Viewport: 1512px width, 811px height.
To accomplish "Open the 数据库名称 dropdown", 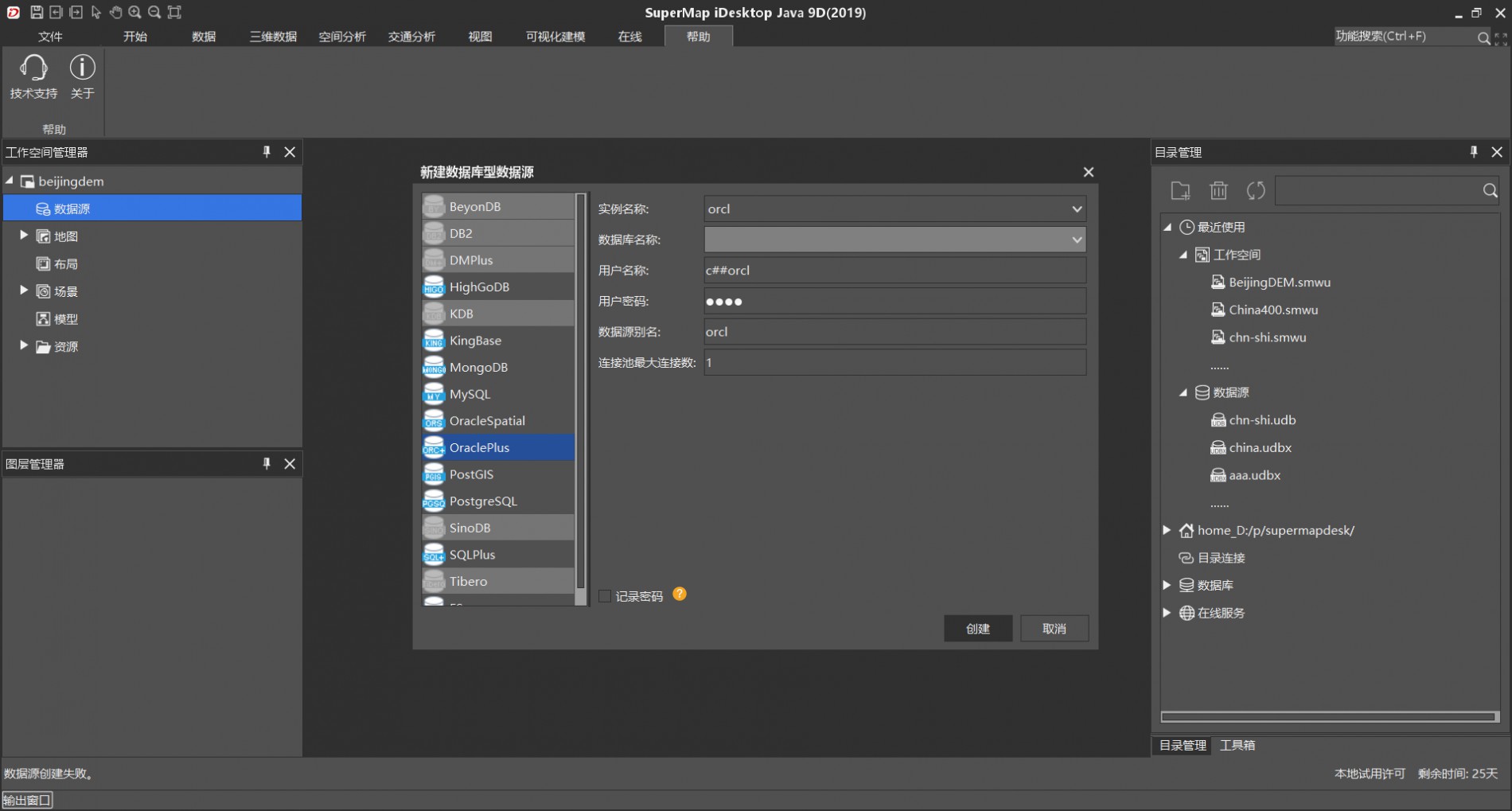I will [1077, 240].
